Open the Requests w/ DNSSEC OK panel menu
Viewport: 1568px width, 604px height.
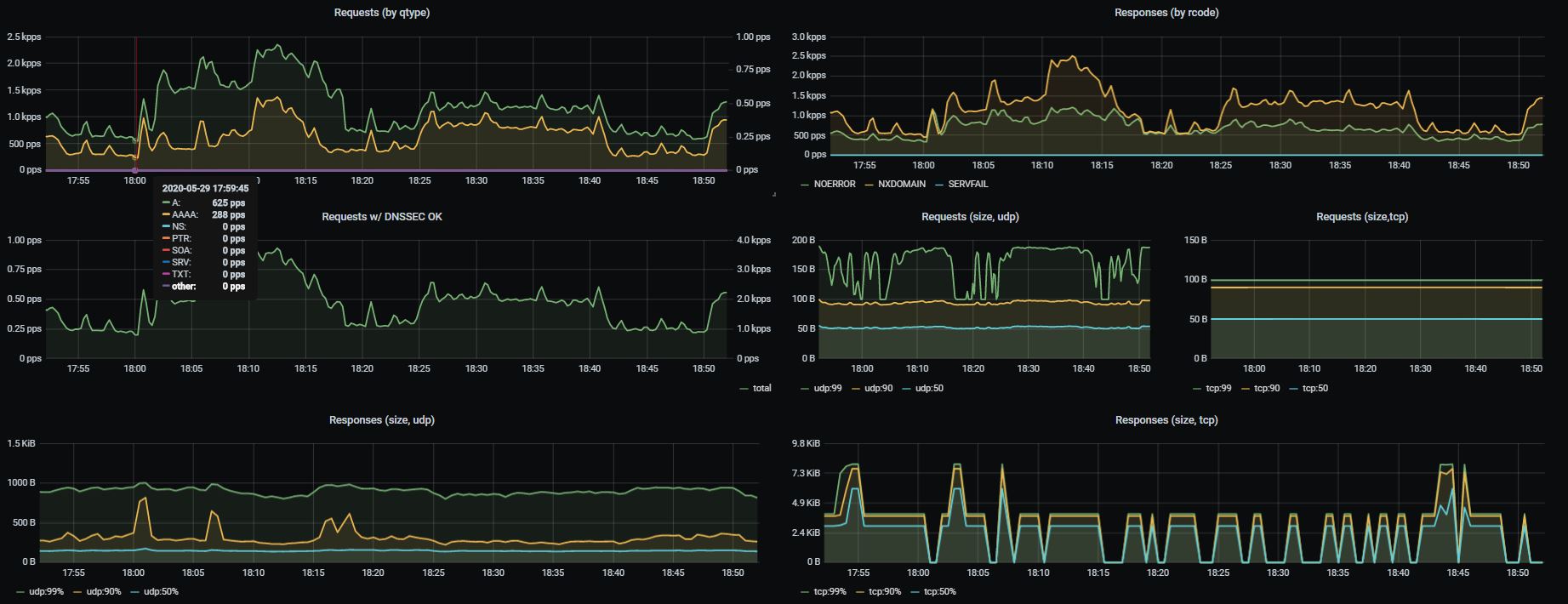pos(381,217)
